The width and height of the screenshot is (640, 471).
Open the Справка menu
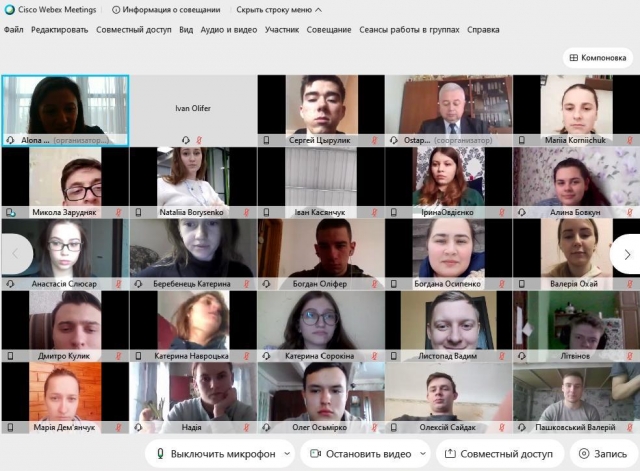click(483, 30)
